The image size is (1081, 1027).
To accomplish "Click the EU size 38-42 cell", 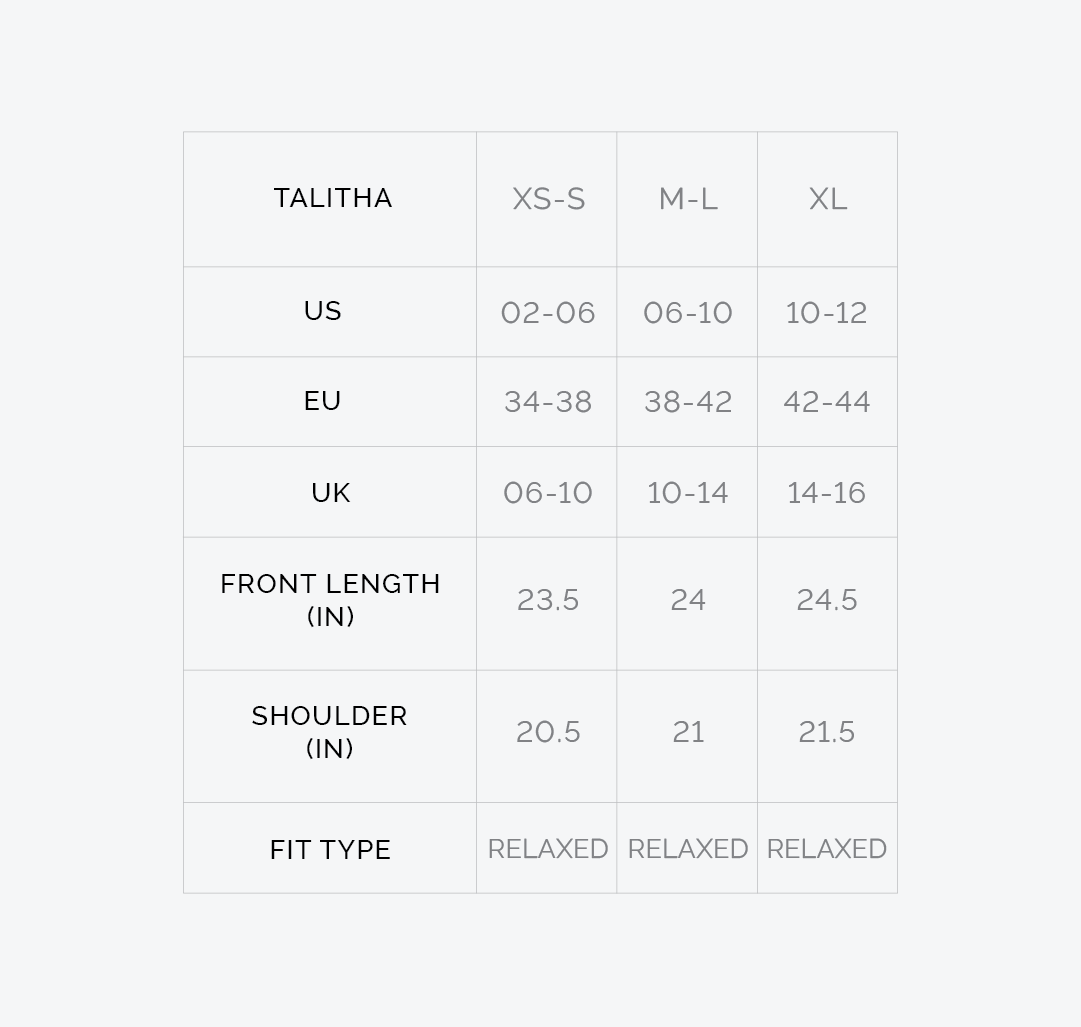I will click(x=688, y=402).
